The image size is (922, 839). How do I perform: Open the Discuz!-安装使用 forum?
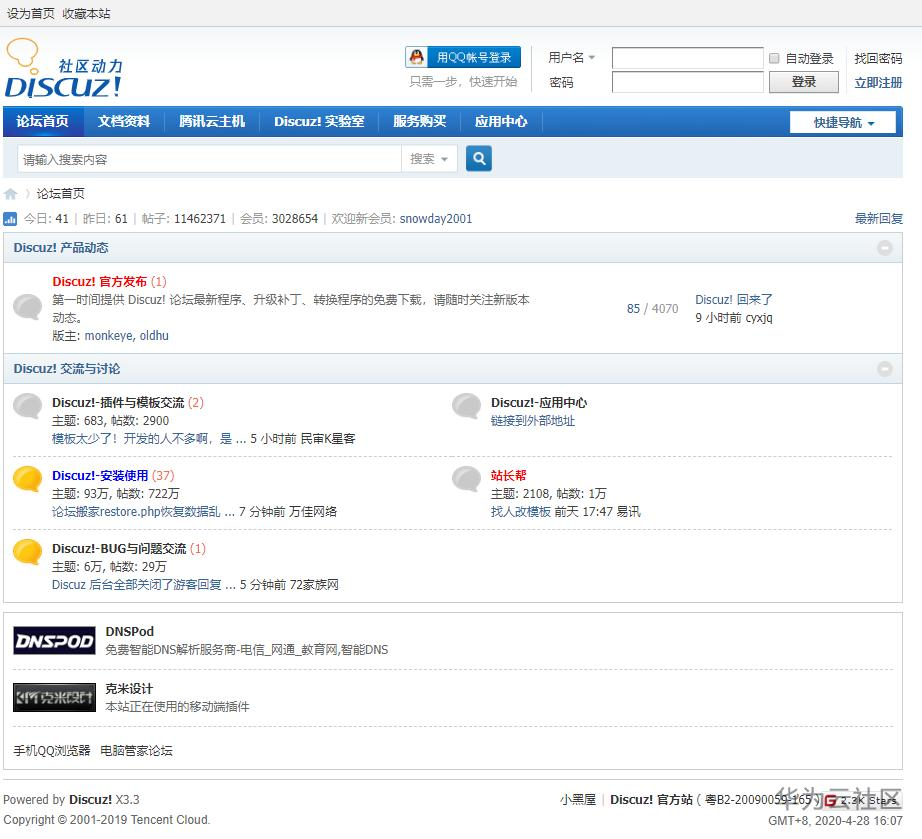pos(100,476)
